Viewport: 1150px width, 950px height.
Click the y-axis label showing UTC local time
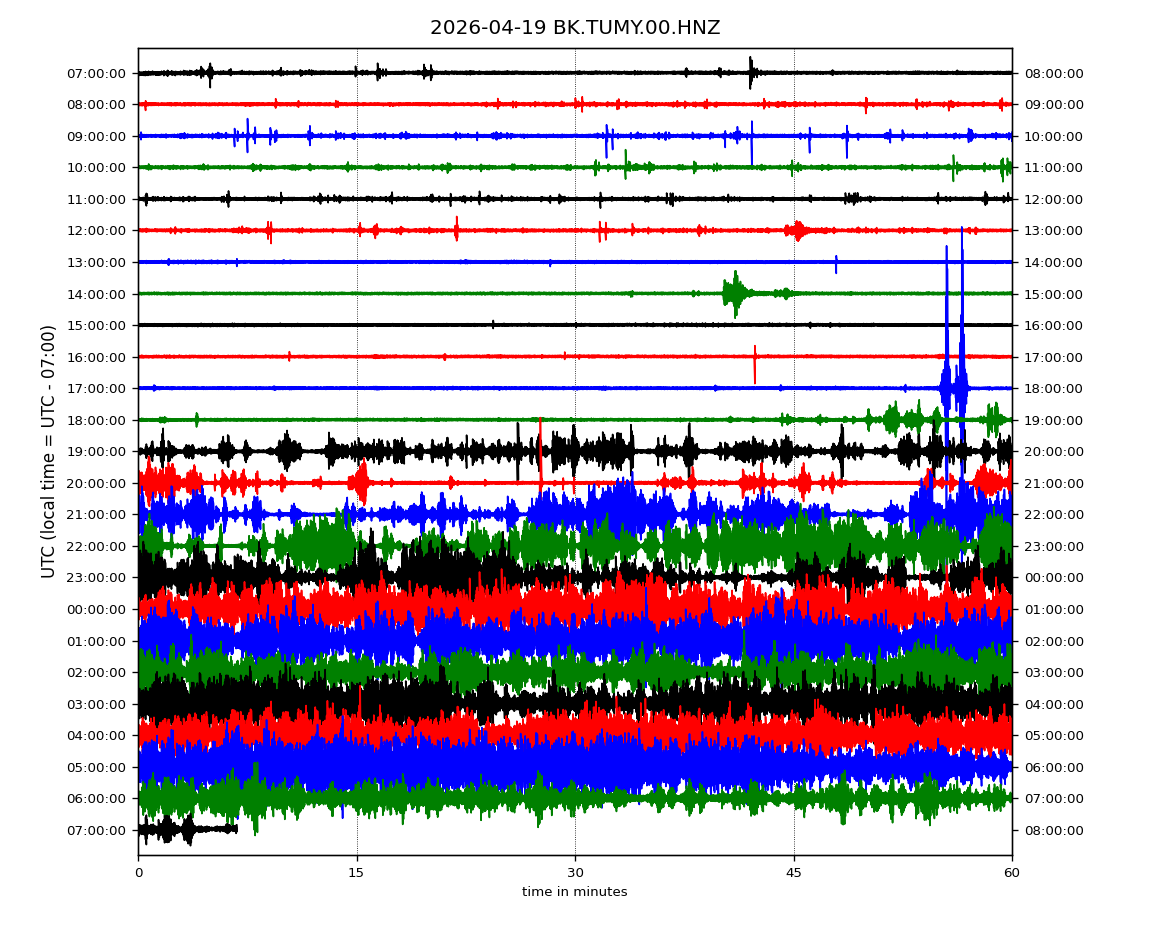point(49,451)
